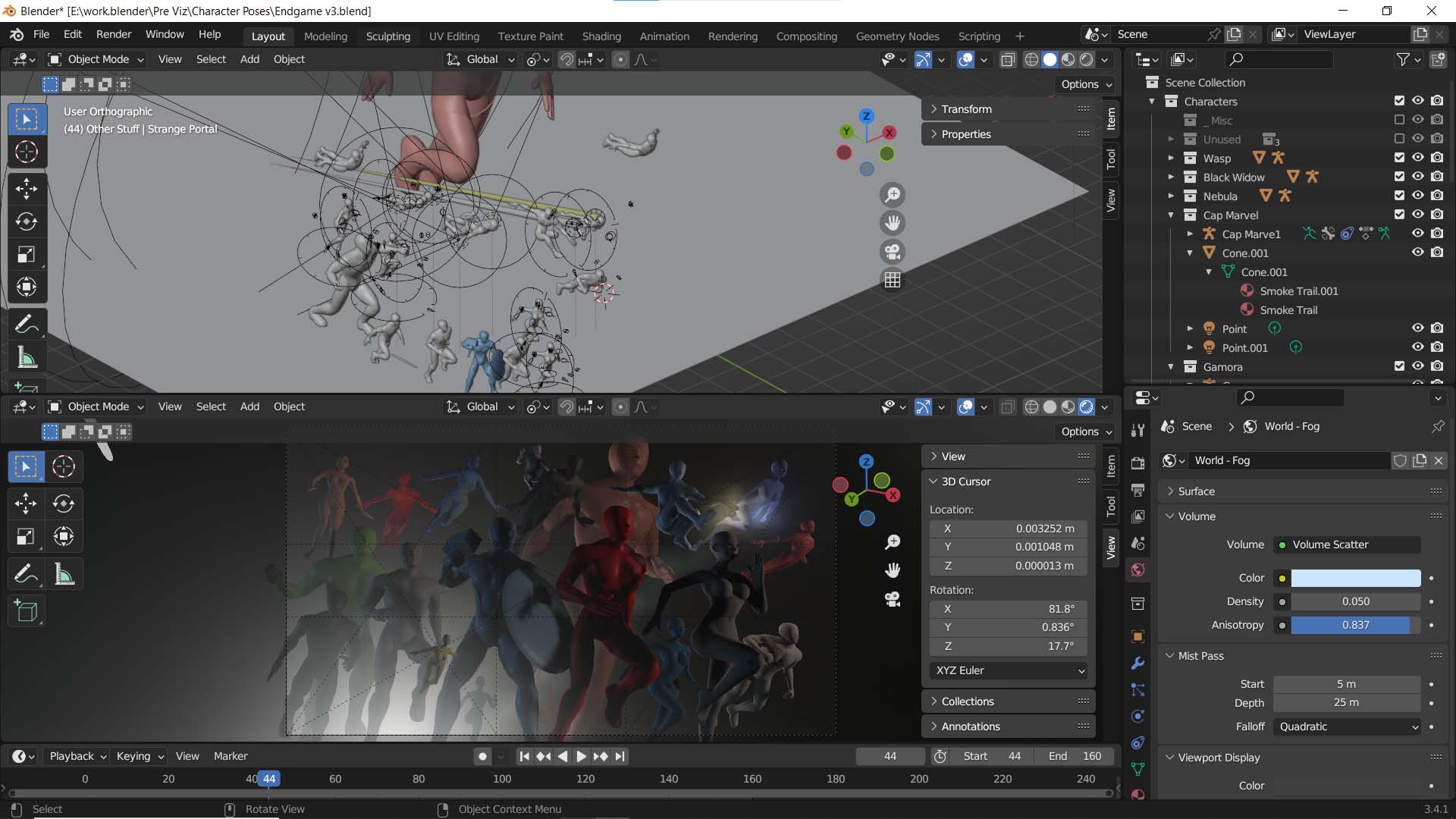
Task: Toggle auto keying record button
Action: coord(482,756)
